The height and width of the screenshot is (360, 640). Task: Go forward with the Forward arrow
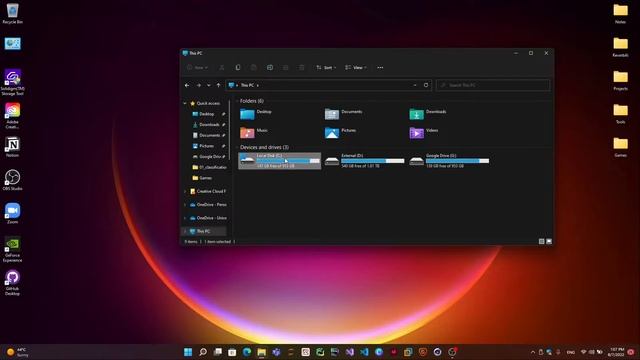(199, 85)
